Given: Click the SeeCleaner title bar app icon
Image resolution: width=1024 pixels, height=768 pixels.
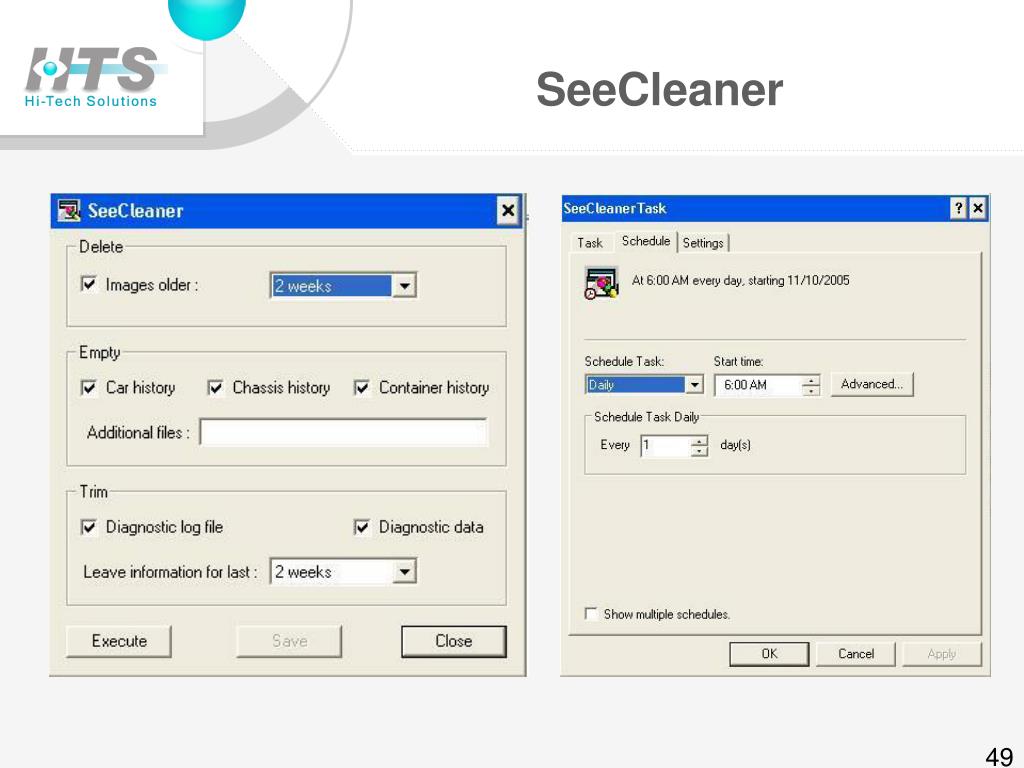Looking at the screenshot, I should 69,210.
